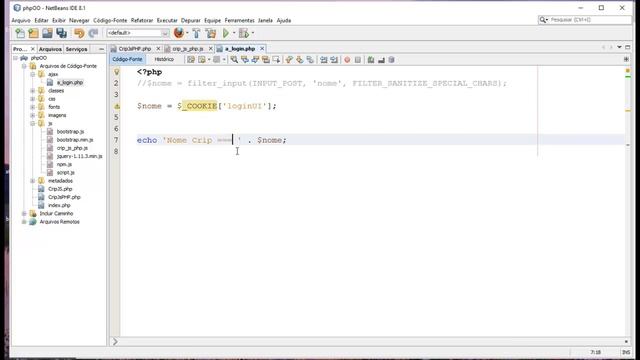The height and width of the screenshot is (360, 640).
Task: Open the Run Project dropdown arrow
Action: [234, 33]
